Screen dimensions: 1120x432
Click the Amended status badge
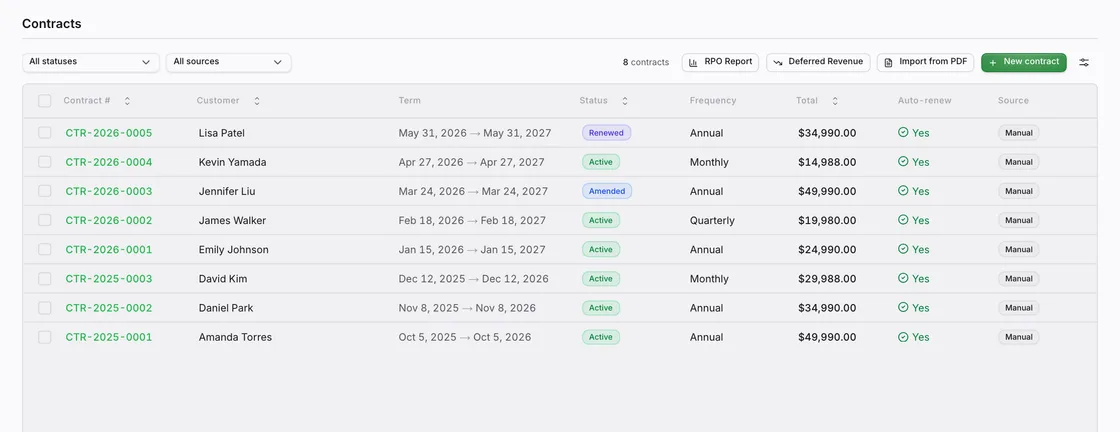[x=607, y=191]
